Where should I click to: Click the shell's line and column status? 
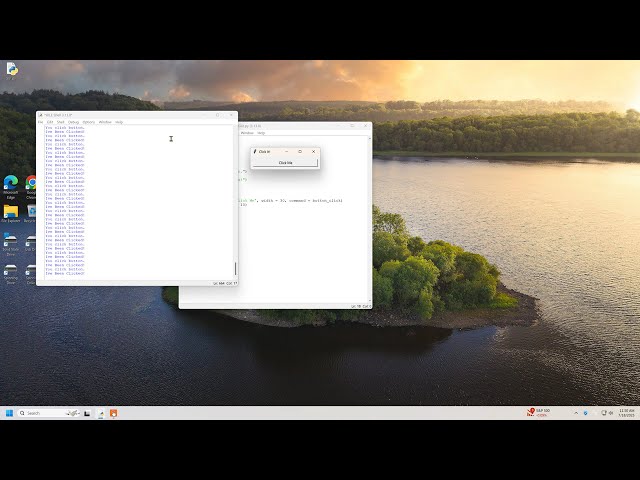(x=224, y=283)
